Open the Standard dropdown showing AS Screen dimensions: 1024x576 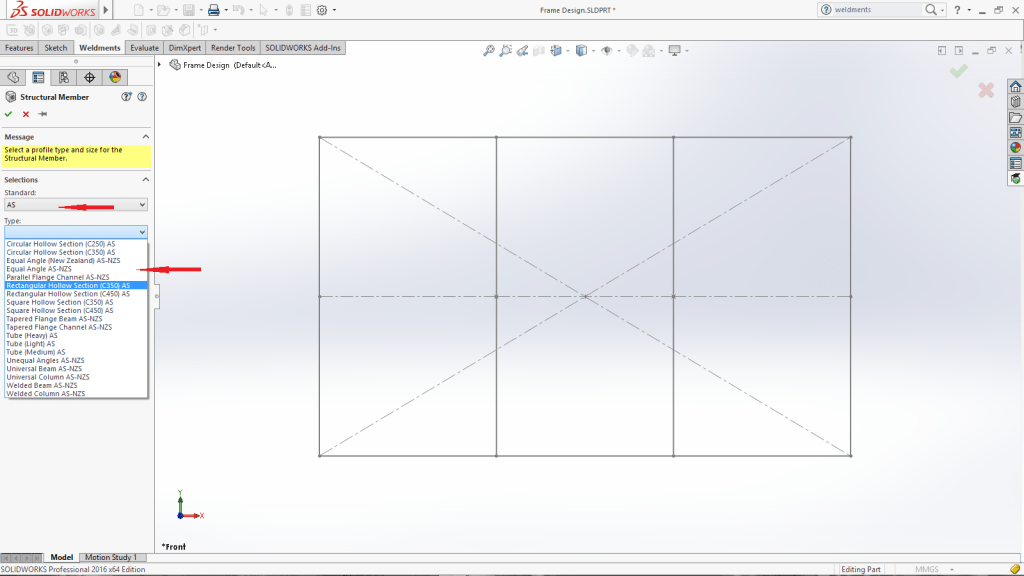pyautogui.click(x=76, y=205)
